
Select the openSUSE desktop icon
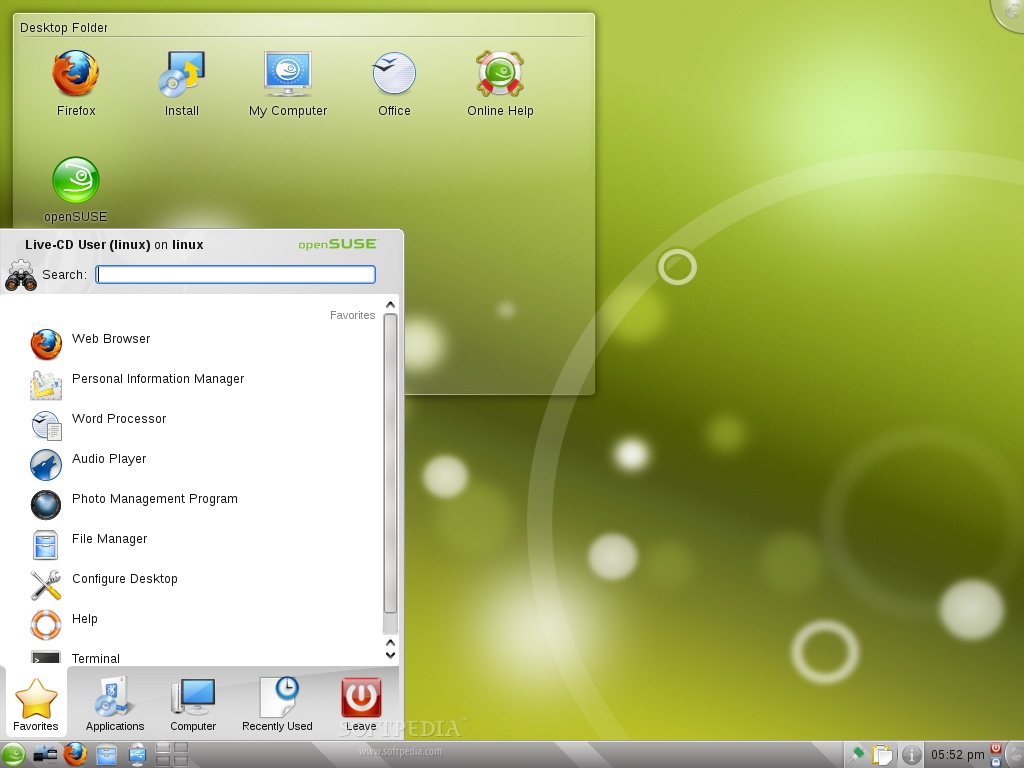75,180
